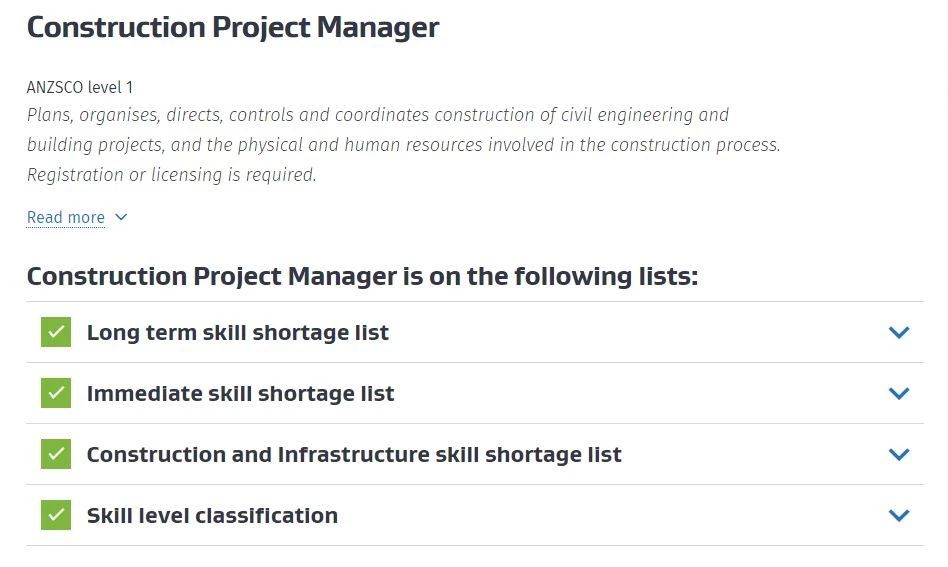This screenshot has height=567, width=948.
Task: Click the Skill level classification row background
Action: point(475,515)
